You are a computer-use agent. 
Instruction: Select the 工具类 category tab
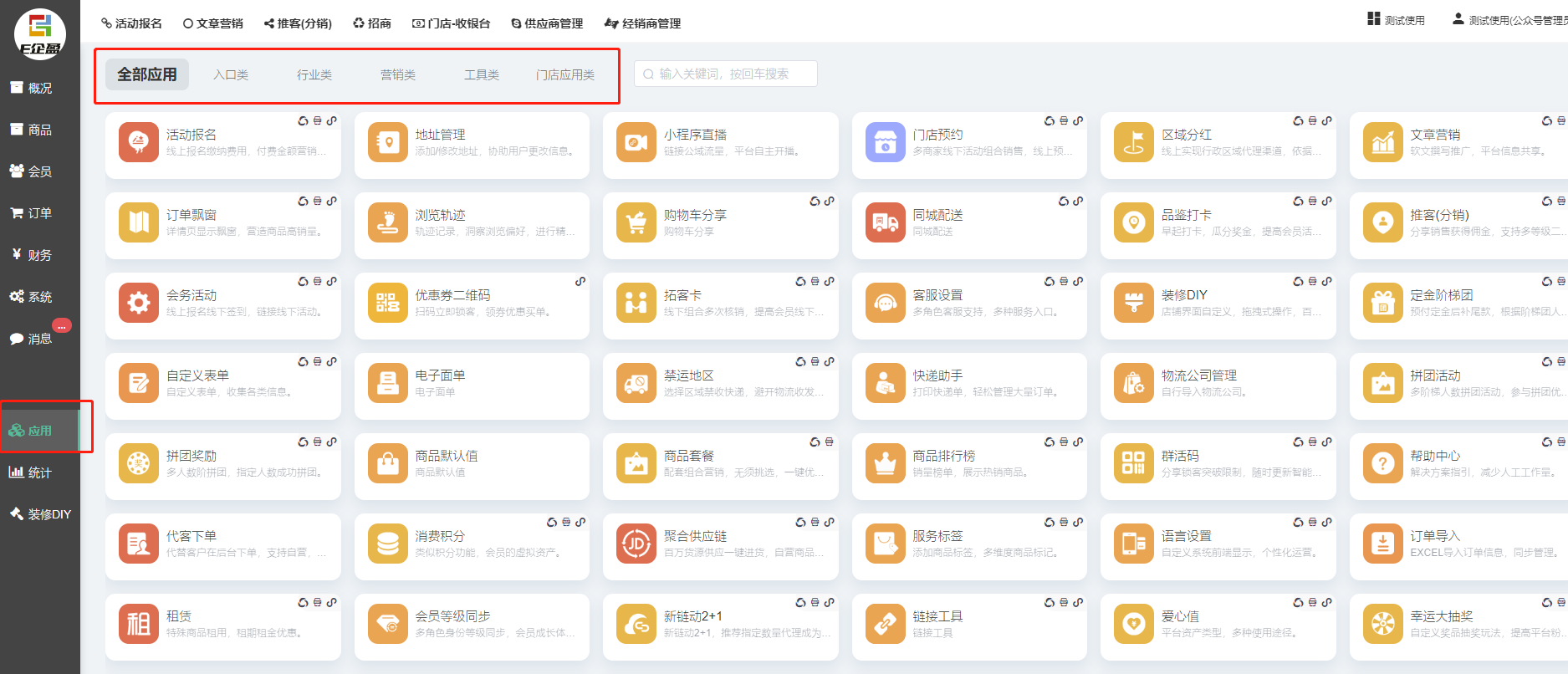(482, 75)
